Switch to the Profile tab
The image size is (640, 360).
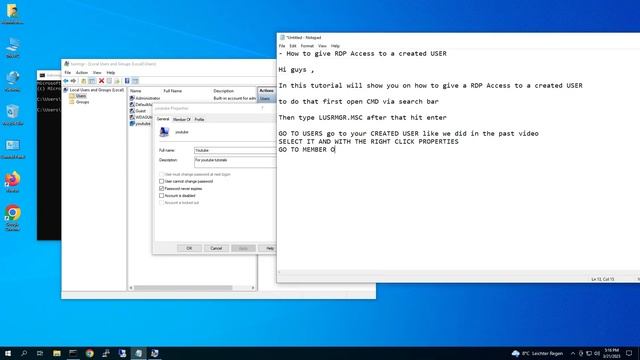pos(199,119)
